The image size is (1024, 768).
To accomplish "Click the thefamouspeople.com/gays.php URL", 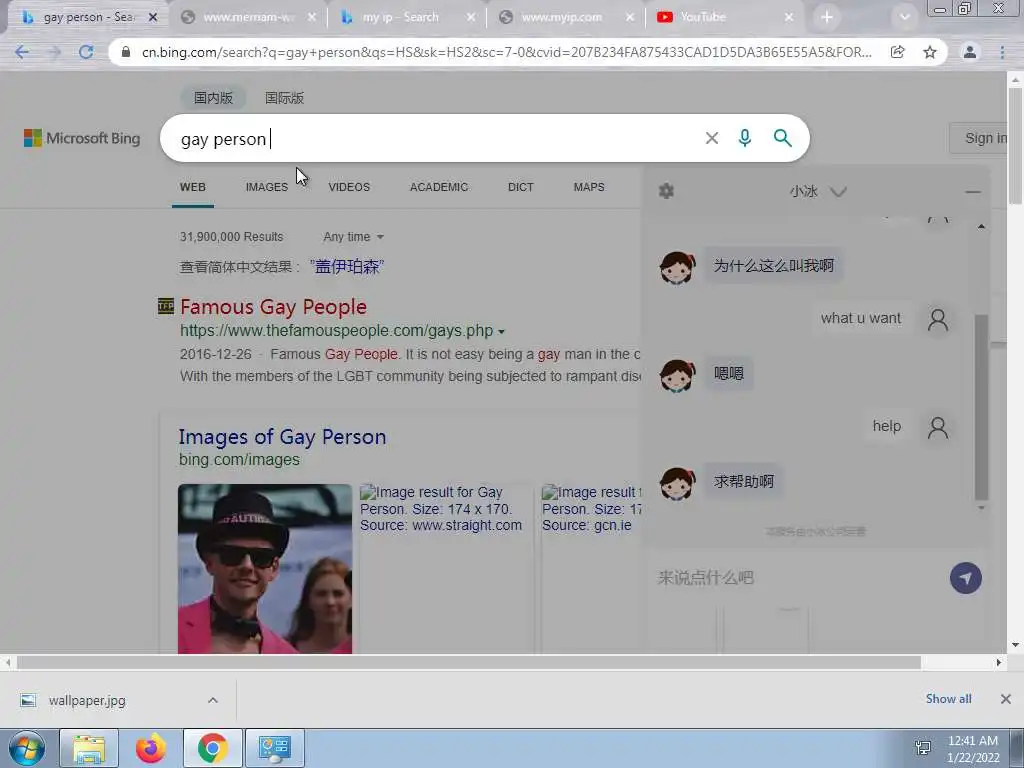I will pos(336,330).
